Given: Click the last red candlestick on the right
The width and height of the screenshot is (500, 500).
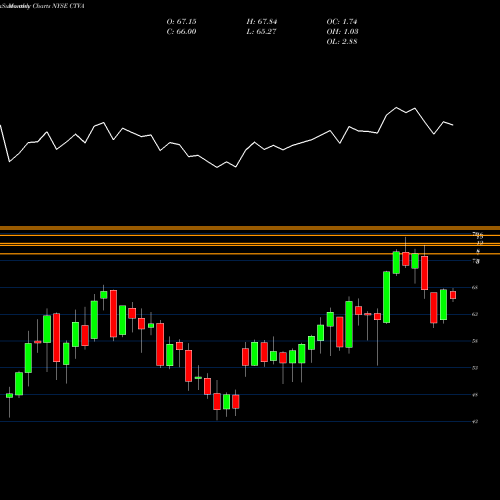Looking at the screenshot, I should (453, 295).
